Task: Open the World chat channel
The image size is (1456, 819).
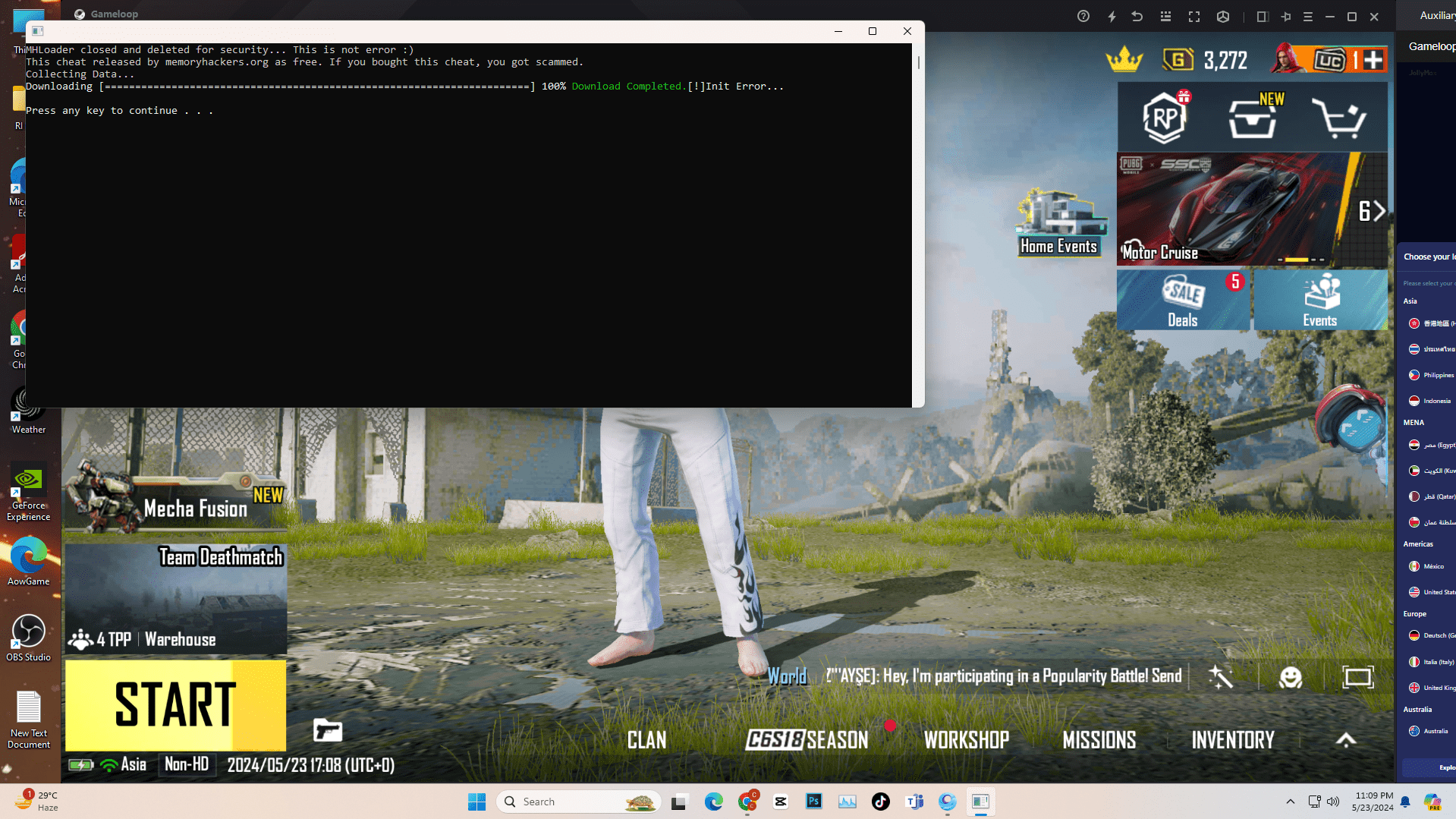Action: point(787,676)
